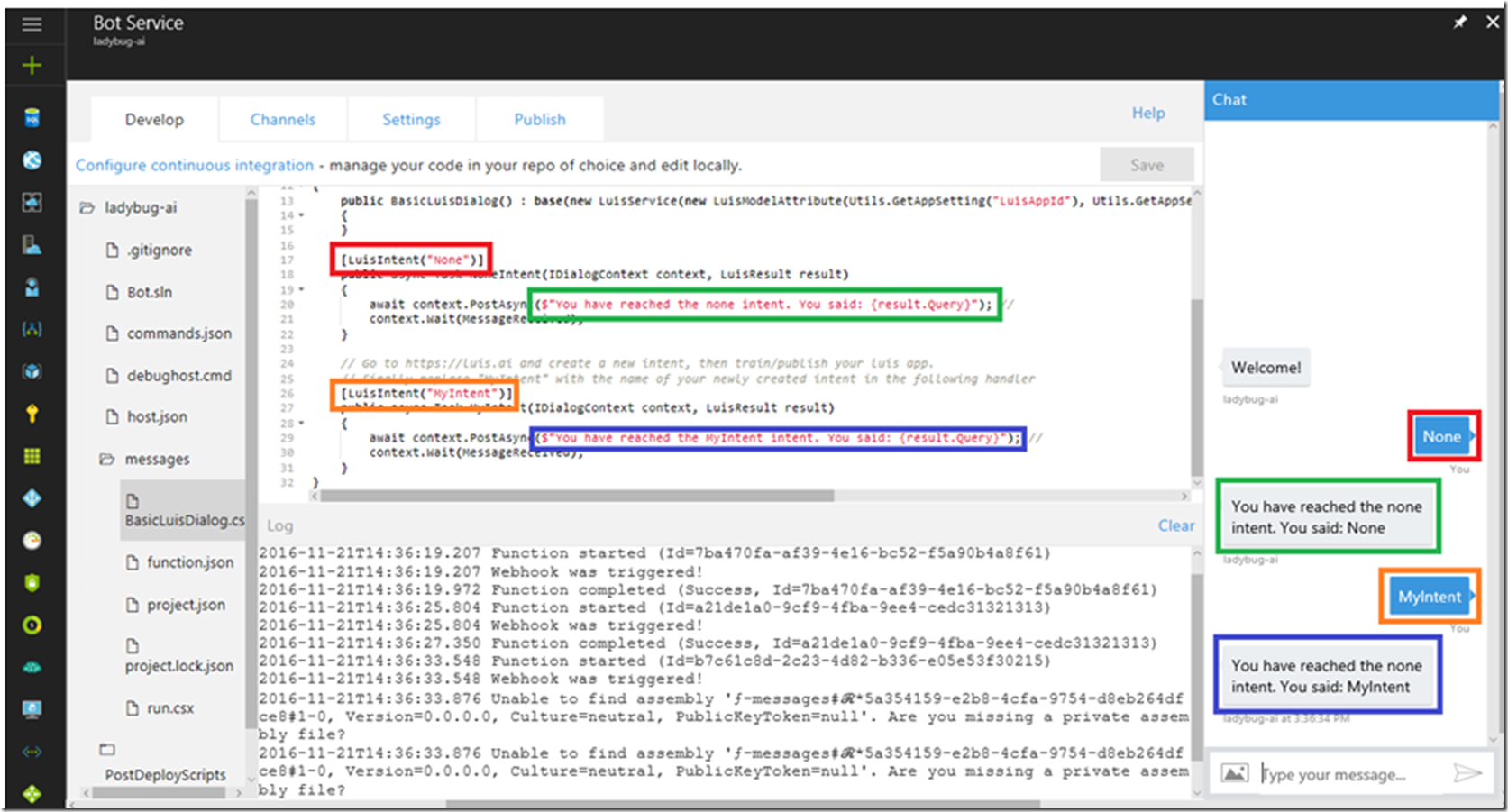
Task: Close the Bot Service blade
Action: pos(1493,22)
